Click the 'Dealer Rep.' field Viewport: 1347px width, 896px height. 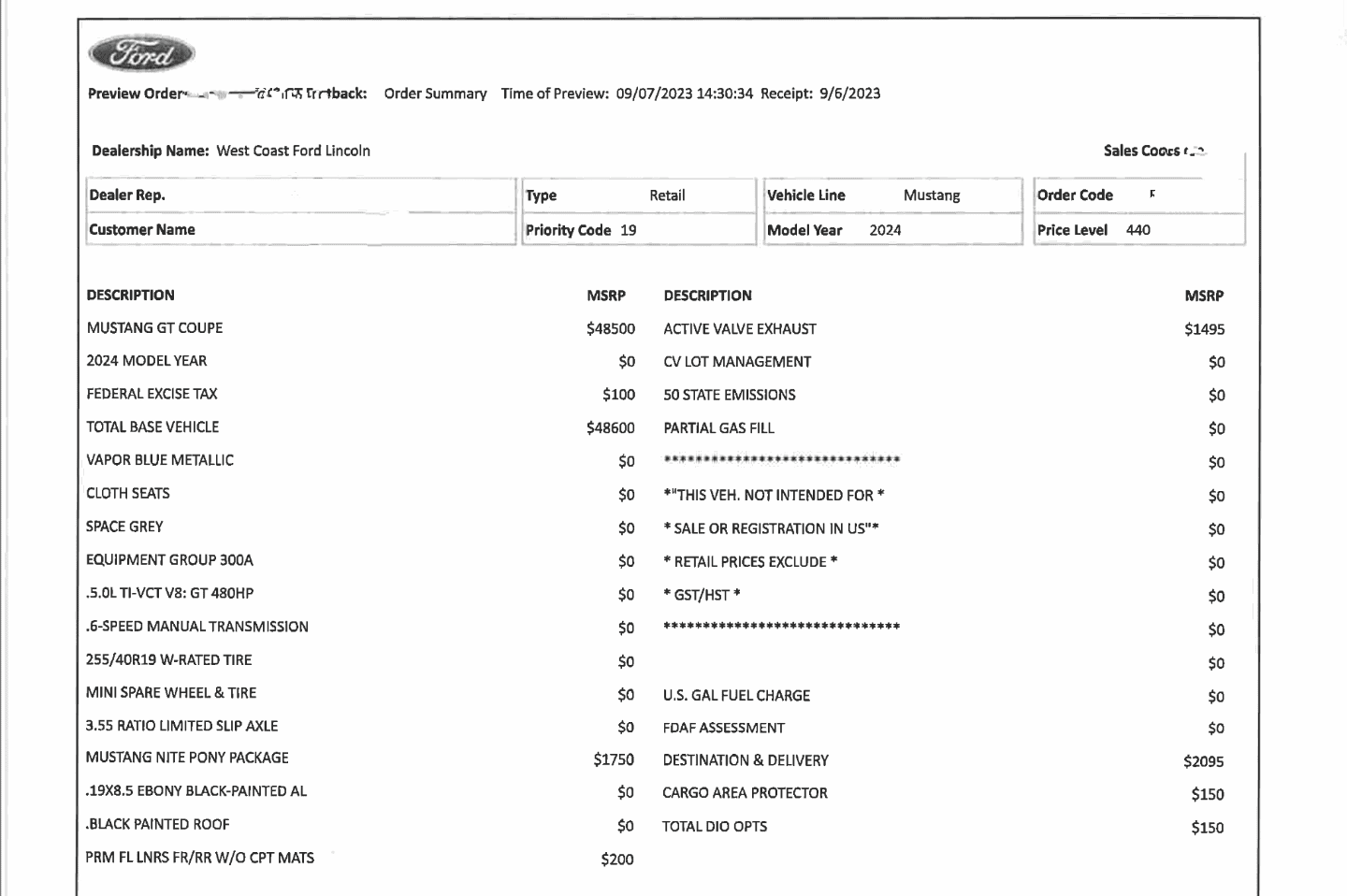[300, 195]
